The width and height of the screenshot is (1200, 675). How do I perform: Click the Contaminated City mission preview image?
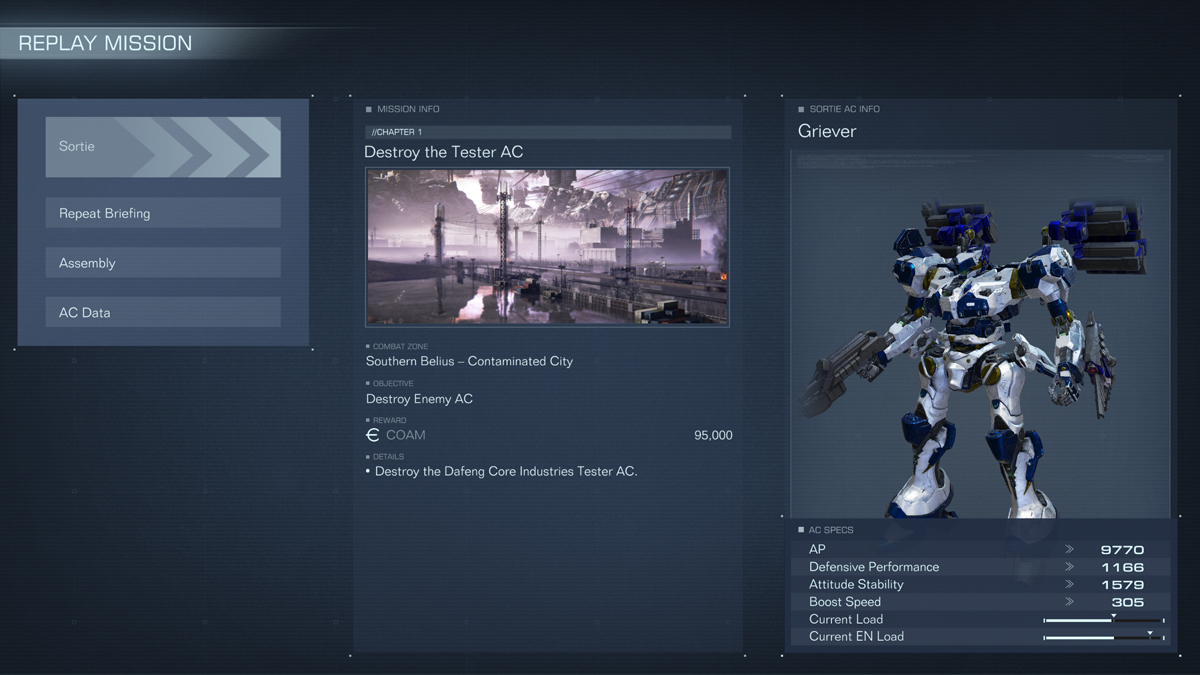547,247
